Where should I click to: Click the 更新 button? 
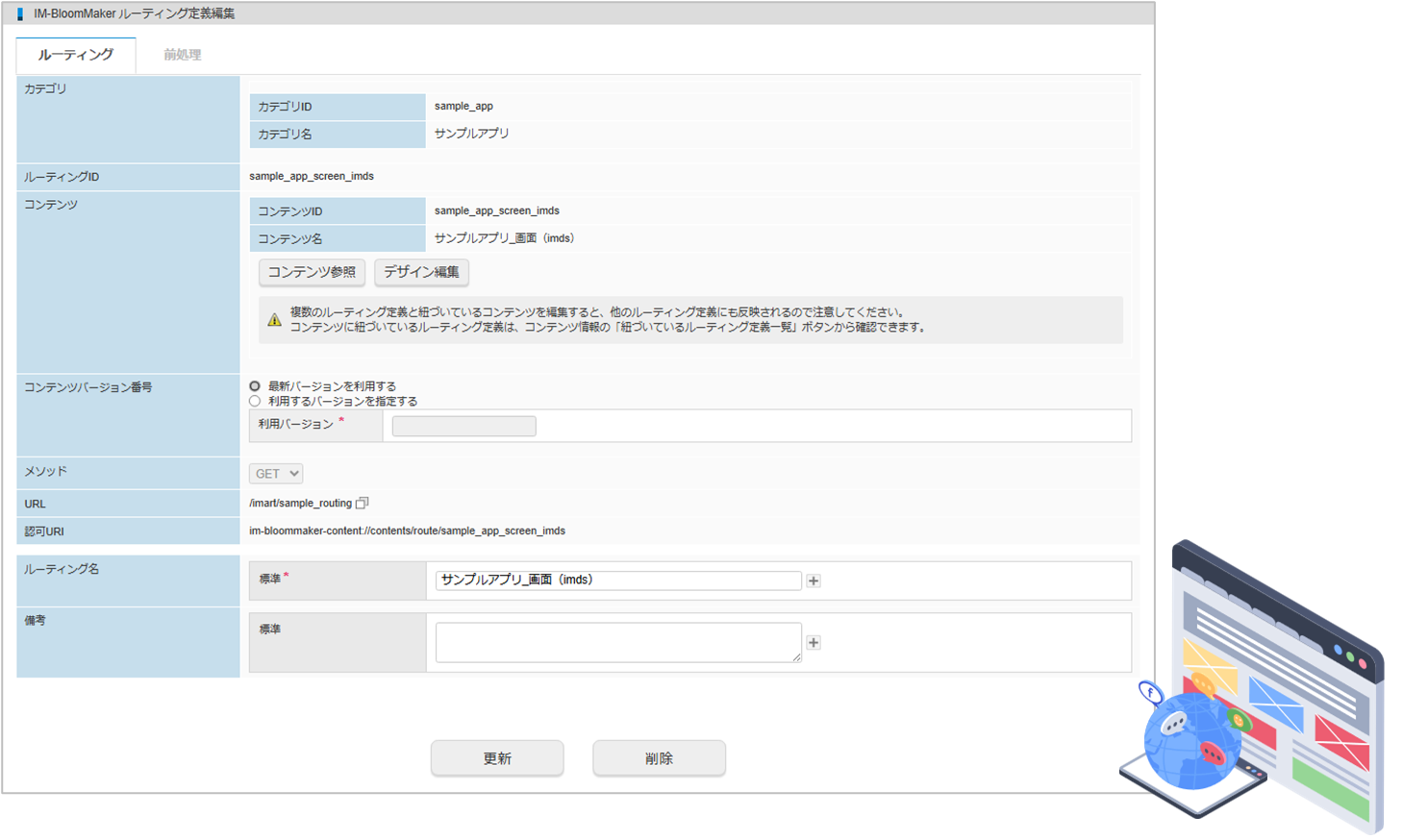pos(497,758)
